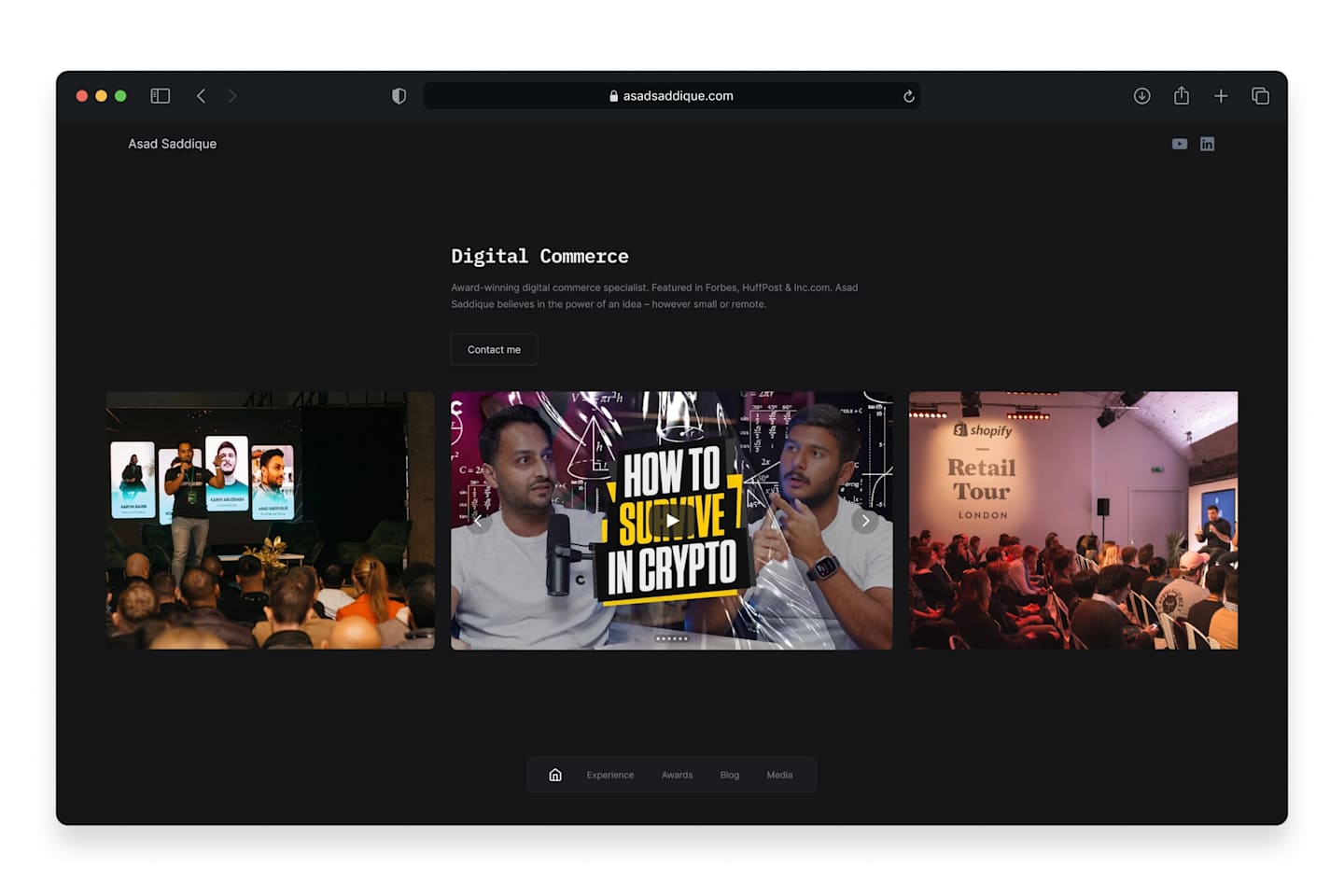The image size is (1344, 896).
Task: Play the How to Survive in Crypto video
Action: [x=672, y=521]
